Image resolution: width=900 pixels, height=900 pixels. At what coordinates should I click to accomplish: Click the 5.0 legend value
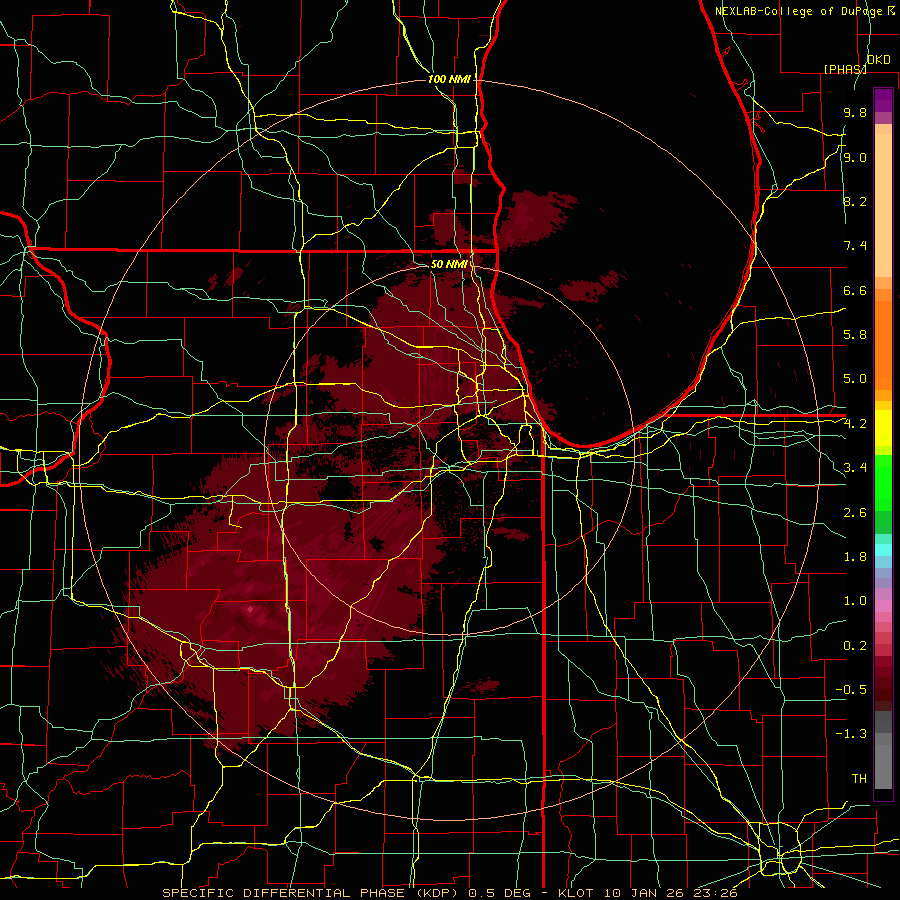(x=855, y=379)
